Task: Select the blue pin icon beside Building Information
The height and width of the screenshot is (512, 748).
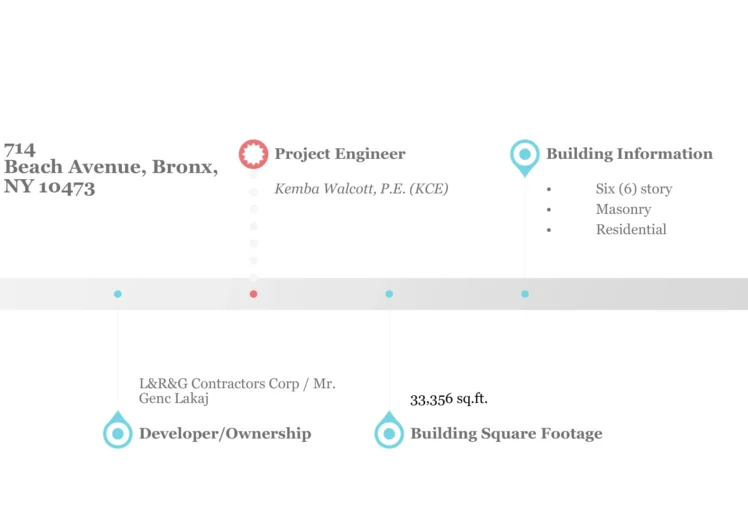Action: (x=524, y=155)
